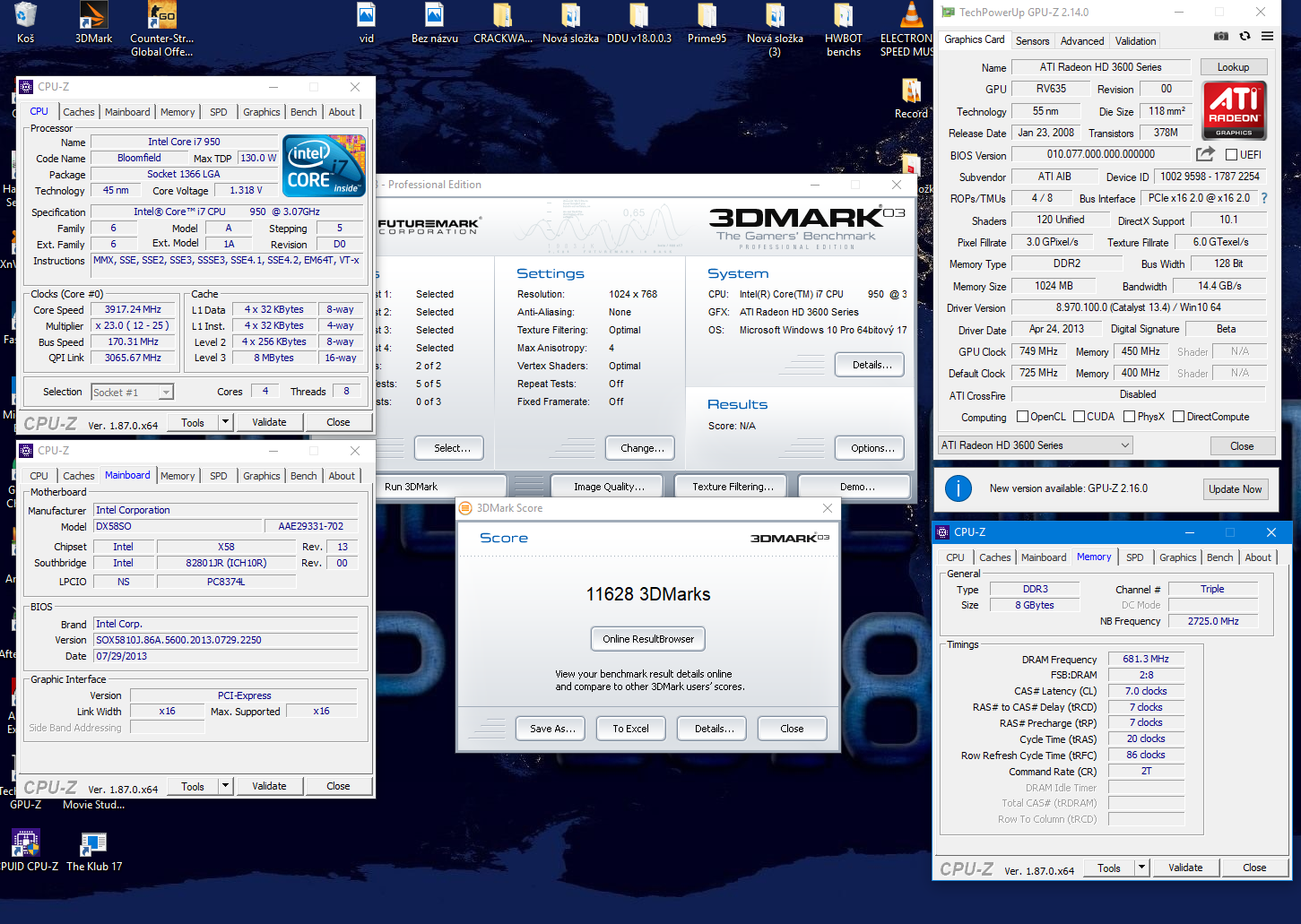Expand Tools dropdown arrow in CPU-Z Mainboard window
Viewport: 1301px width, 924px height.
click(x=226, y=786)
